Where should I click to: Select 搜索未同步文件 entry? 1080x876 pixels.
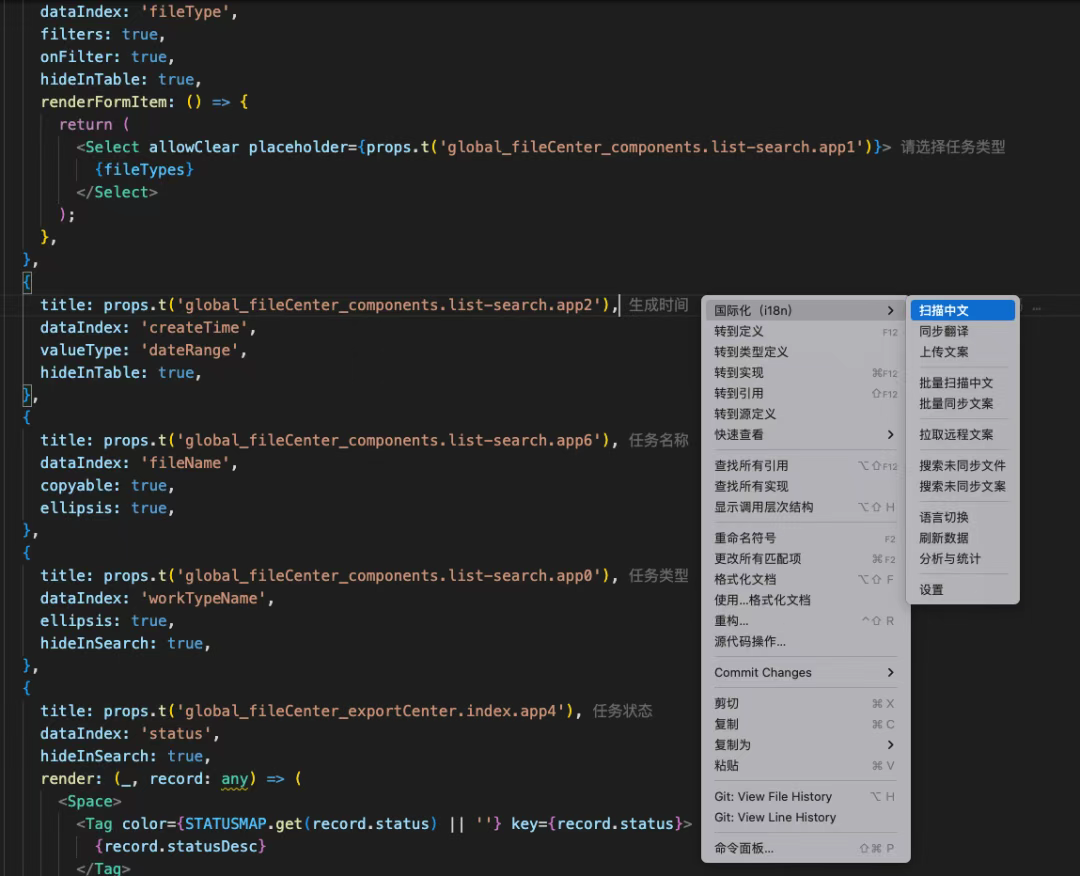[x=962, y=466]
